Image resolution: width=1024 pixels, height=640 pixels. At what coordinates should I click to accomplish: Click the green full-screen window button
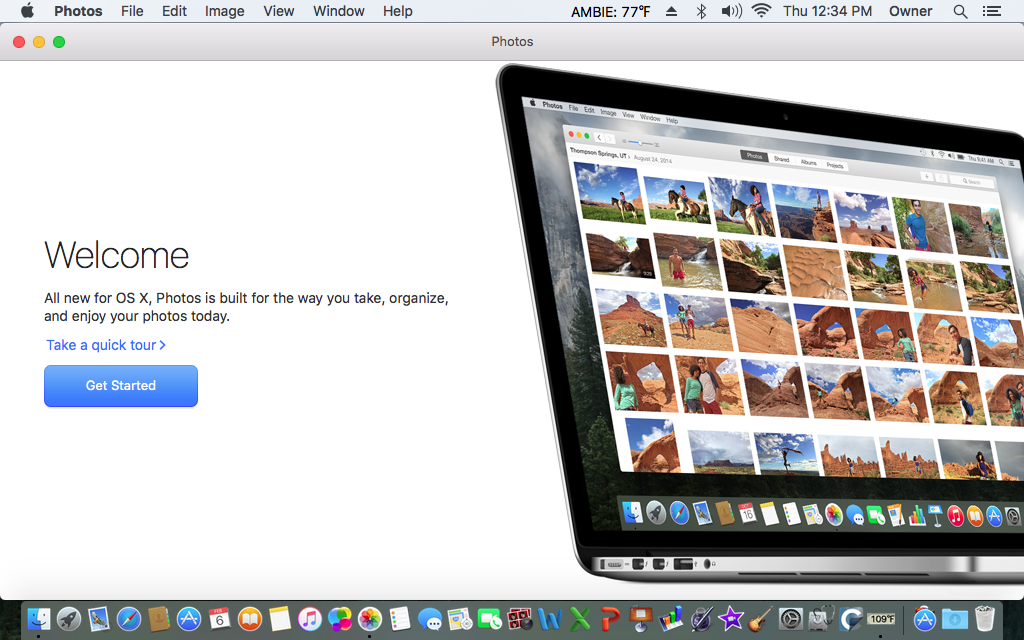click(59, 42)
